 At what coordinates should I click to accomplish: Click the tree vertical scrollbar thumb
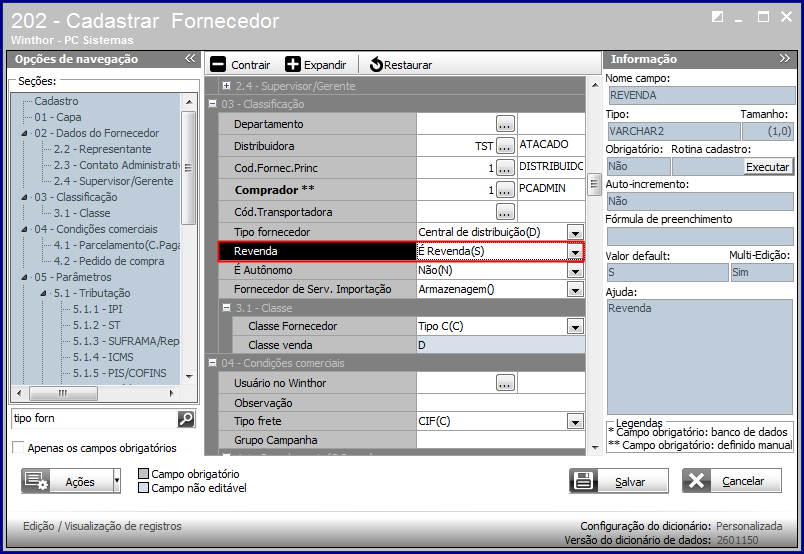189,168
